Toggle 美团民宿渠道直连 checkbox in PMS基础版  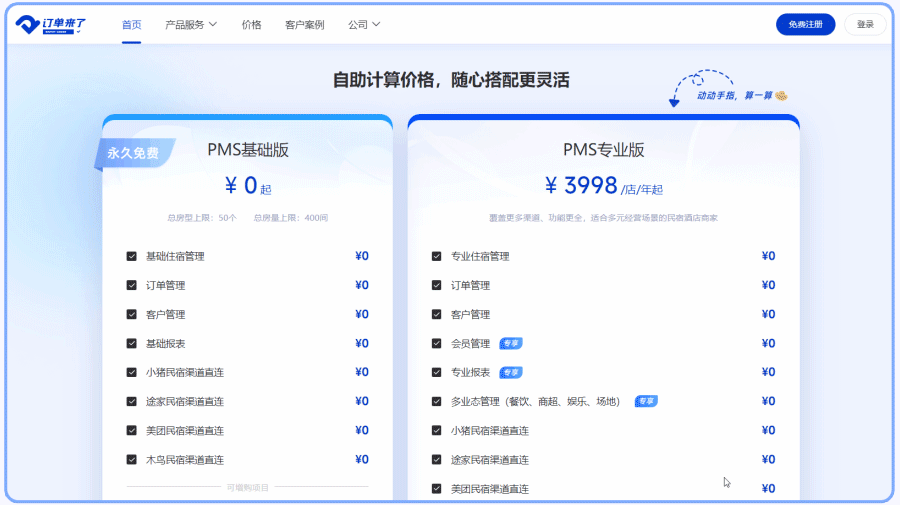[131, 430]
